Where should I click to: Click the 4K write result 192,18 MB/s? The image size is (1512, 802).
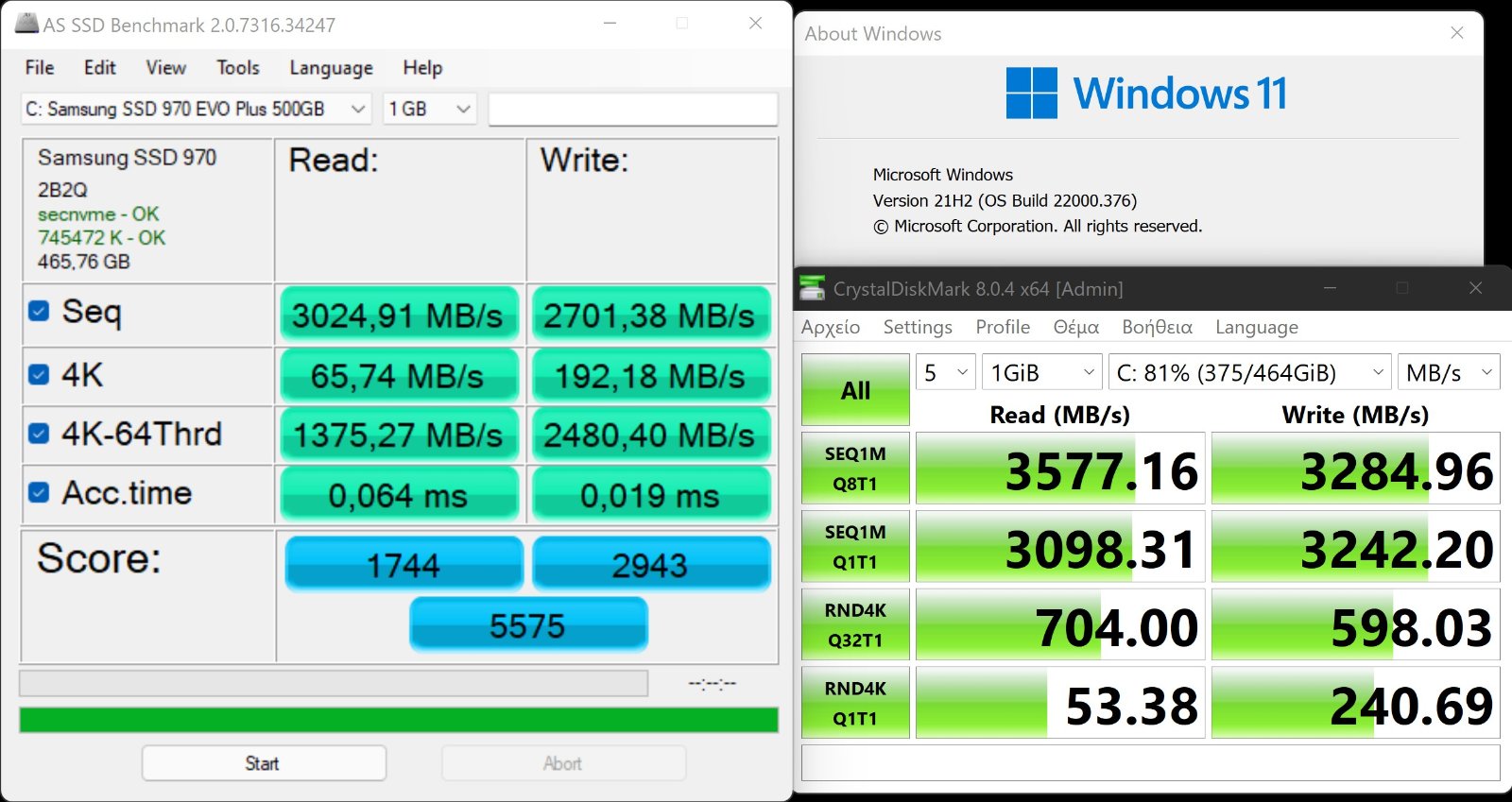click(x=650, y=375)
